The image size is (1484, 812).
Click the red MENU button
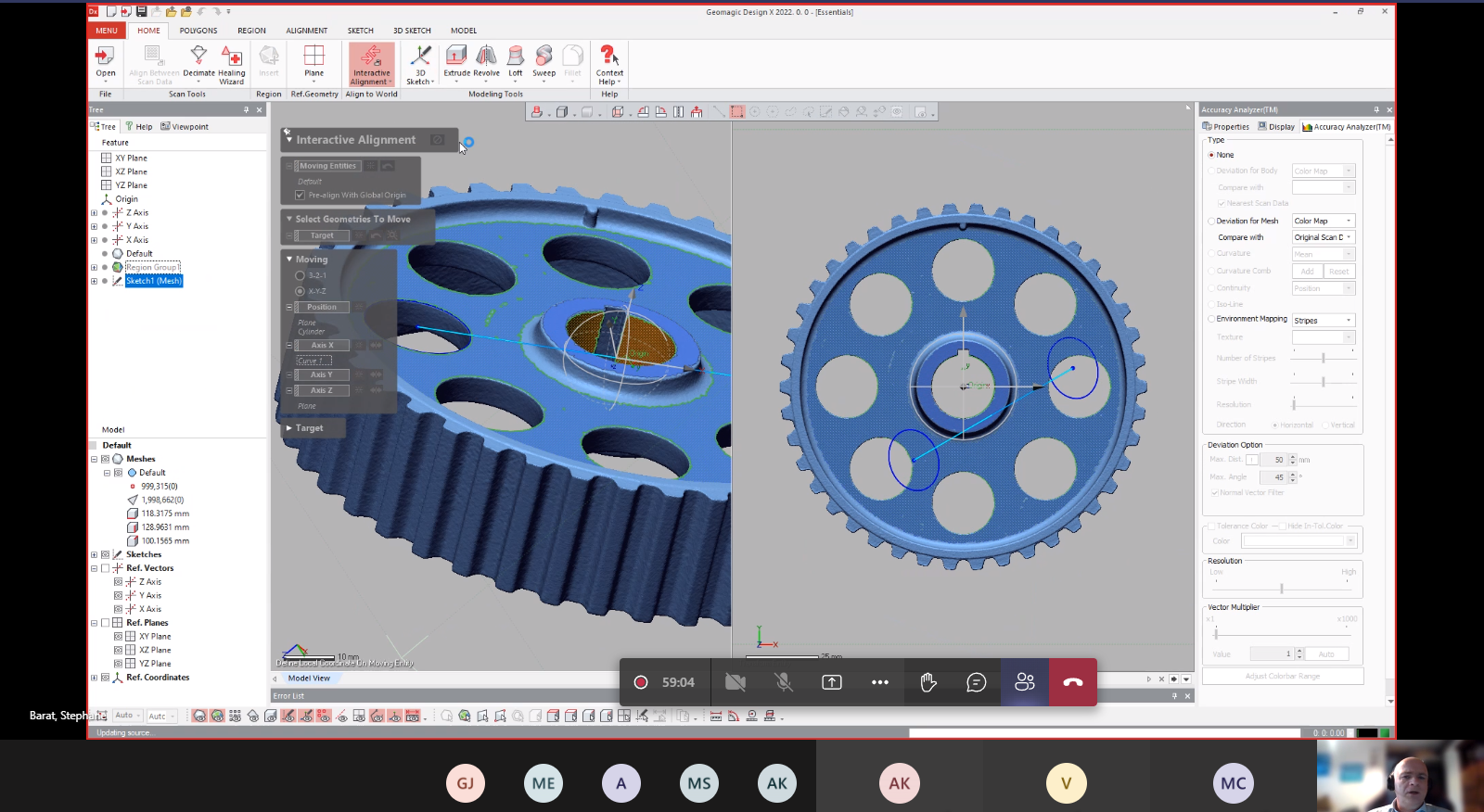[x=107, y=31]
